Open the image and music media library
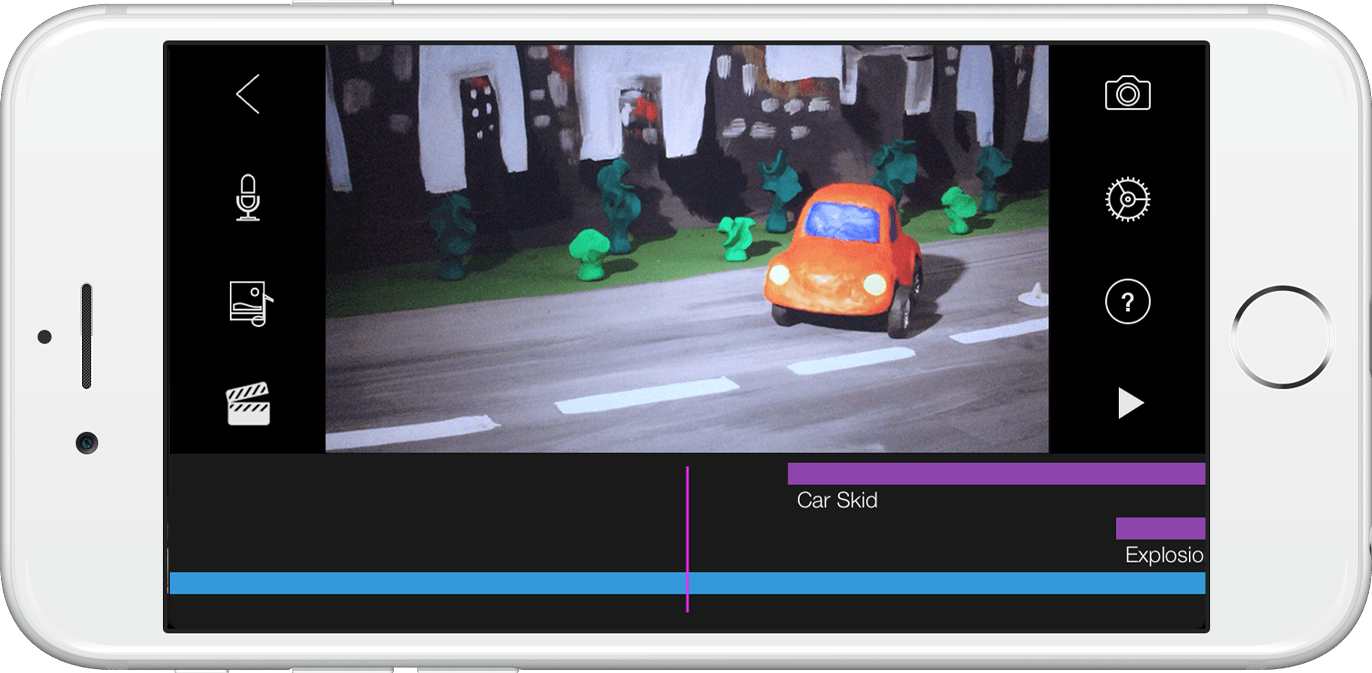This screenshot has height=673, width=1372. (250, 304)
